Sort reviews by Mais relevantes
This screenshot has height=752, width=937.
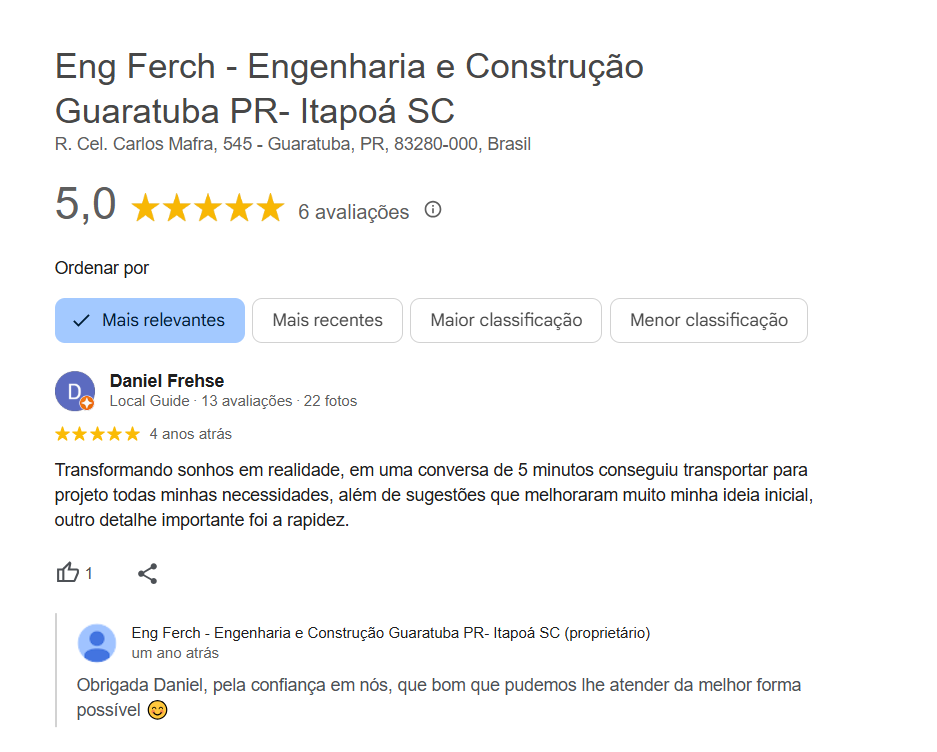click(150, 321)
